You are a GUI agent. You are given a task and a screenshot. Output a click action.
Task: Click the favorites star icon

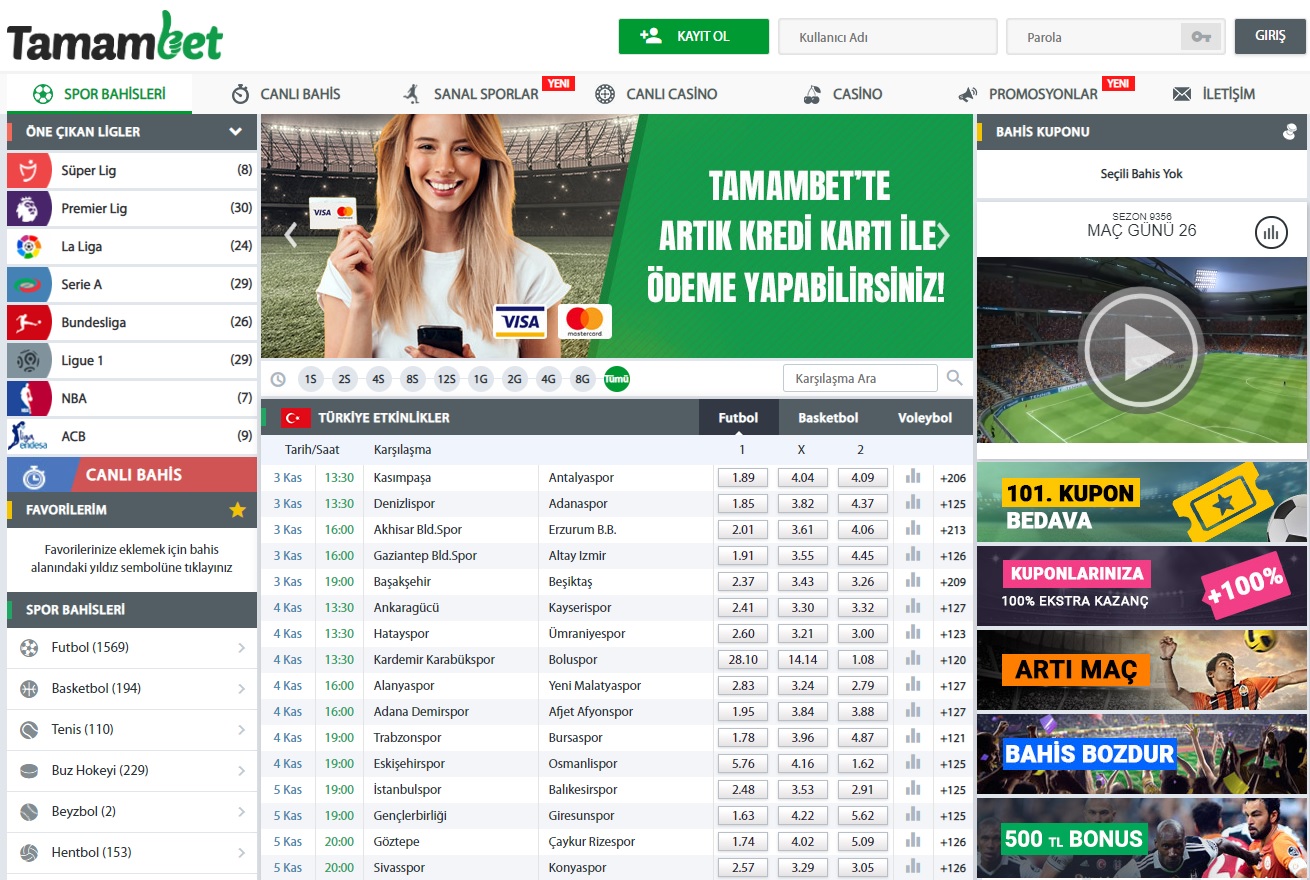237,510
